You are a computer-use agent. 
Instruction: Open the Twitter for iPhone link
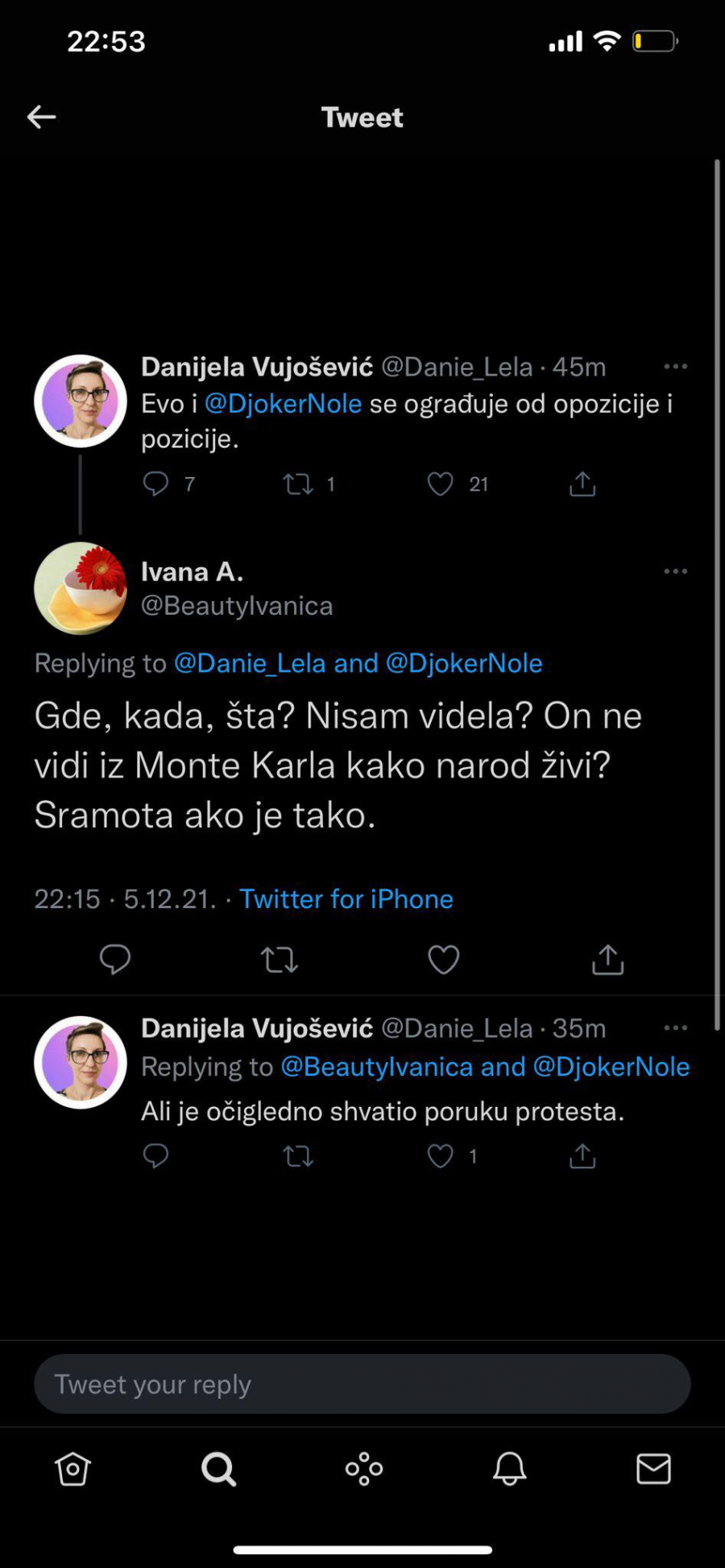click(x=346, y=899)
